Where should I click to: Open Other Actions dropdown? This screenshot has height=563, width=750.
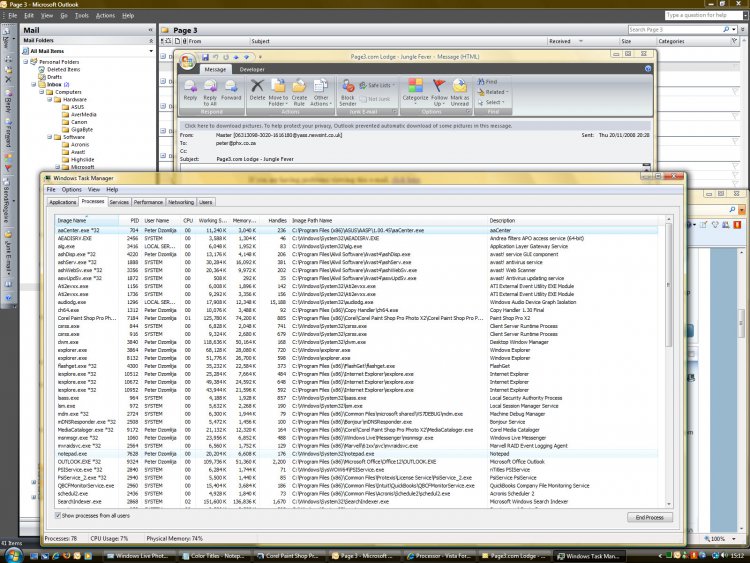[320, 92]
